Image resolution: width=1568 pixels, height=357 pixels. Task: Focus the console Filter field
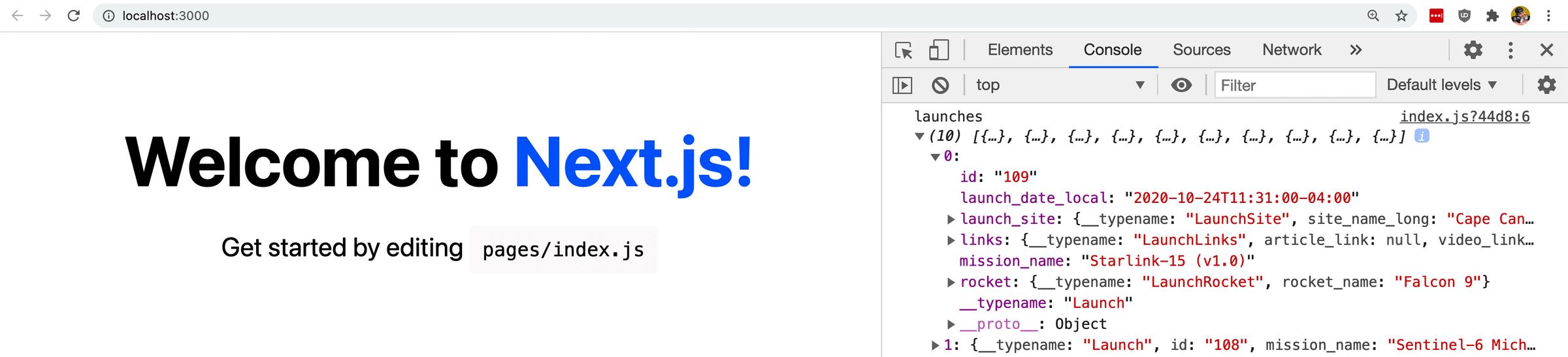1295,85
